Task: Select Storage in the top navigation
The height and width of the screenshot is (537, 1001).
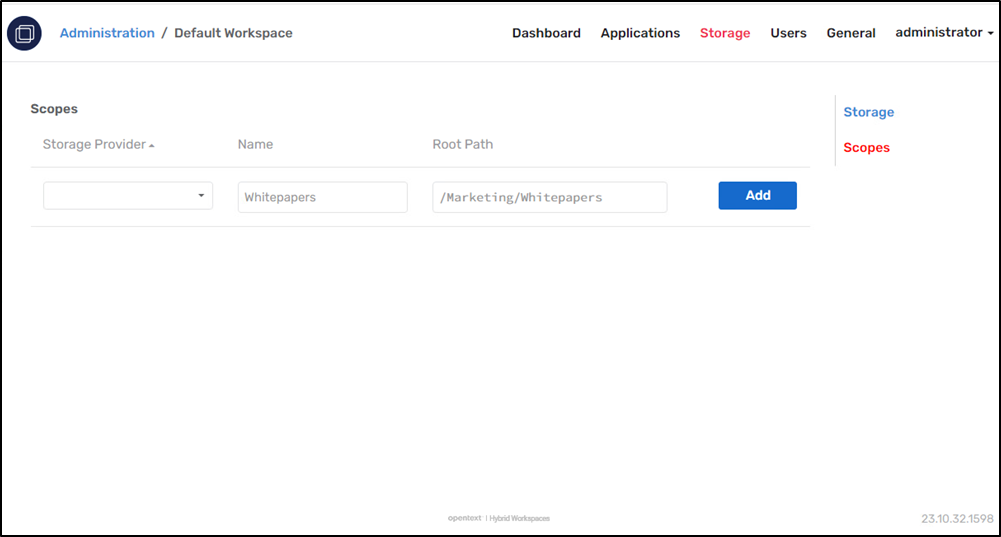Action: (725, 33)
